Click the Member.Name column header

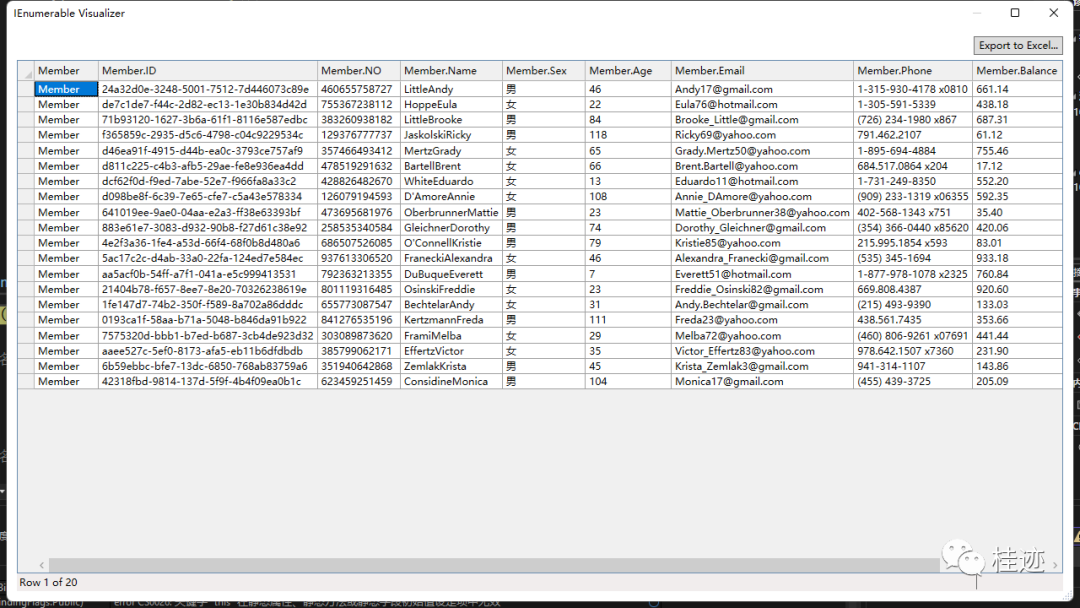[x=451, y=70]
